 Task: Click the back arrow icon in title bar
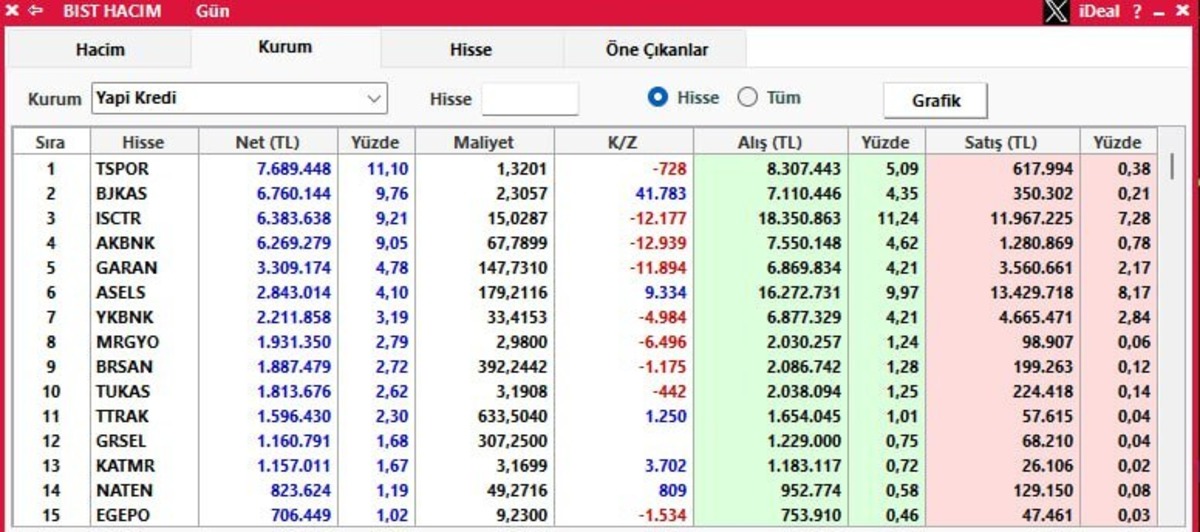[x=35, y=12]
